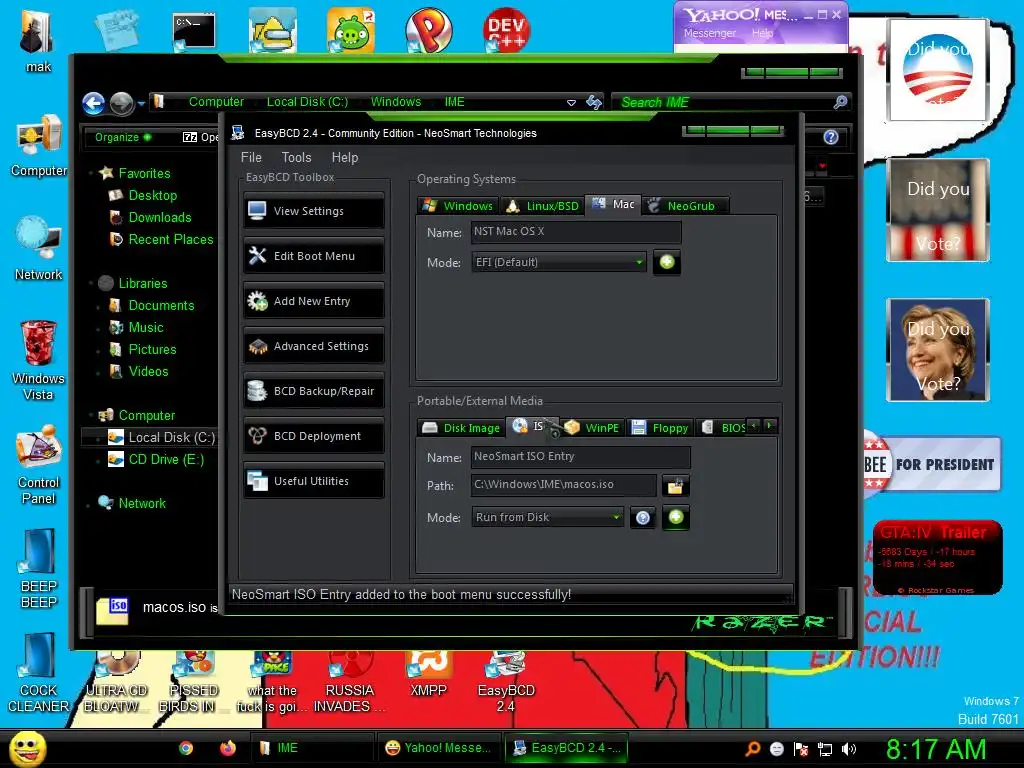Switch to the BIOS tab
The width and height of the screenshot is (1024, 768).
click(x=724, y=428)
